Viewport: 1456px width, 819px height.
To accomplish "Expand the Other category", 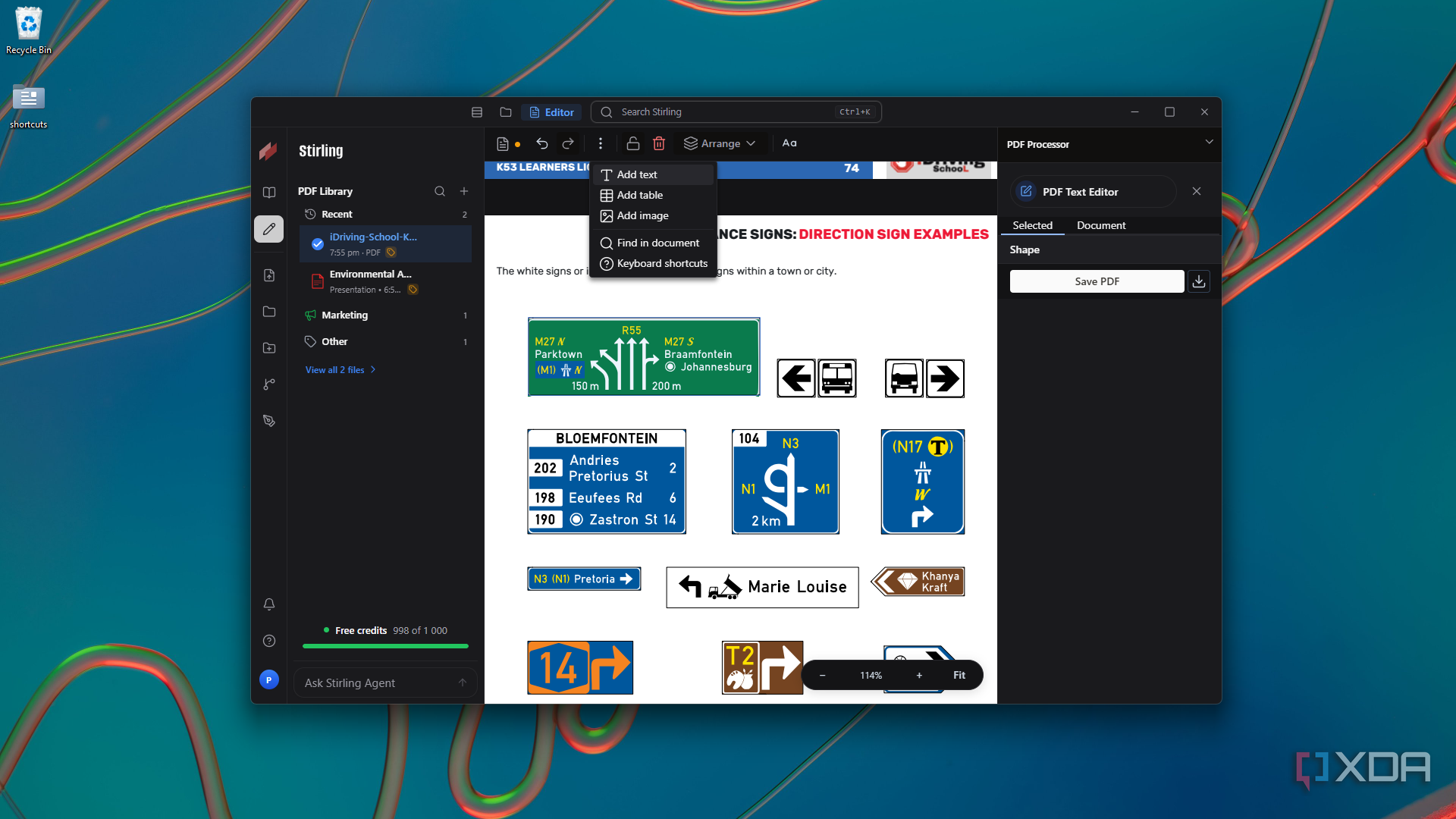I will click(x=385, y=342).
